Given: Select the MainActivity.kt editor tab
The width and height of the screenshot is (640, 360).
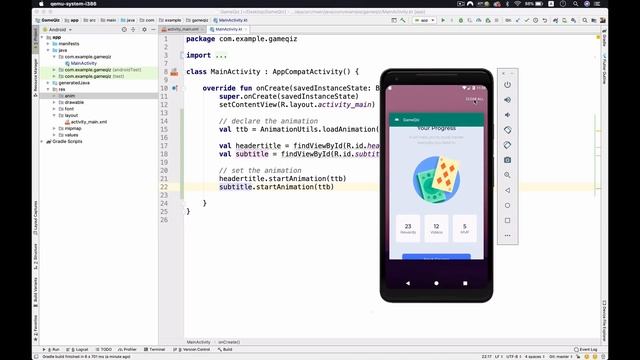Looking at the screenshot, I should tap(228, 29).
